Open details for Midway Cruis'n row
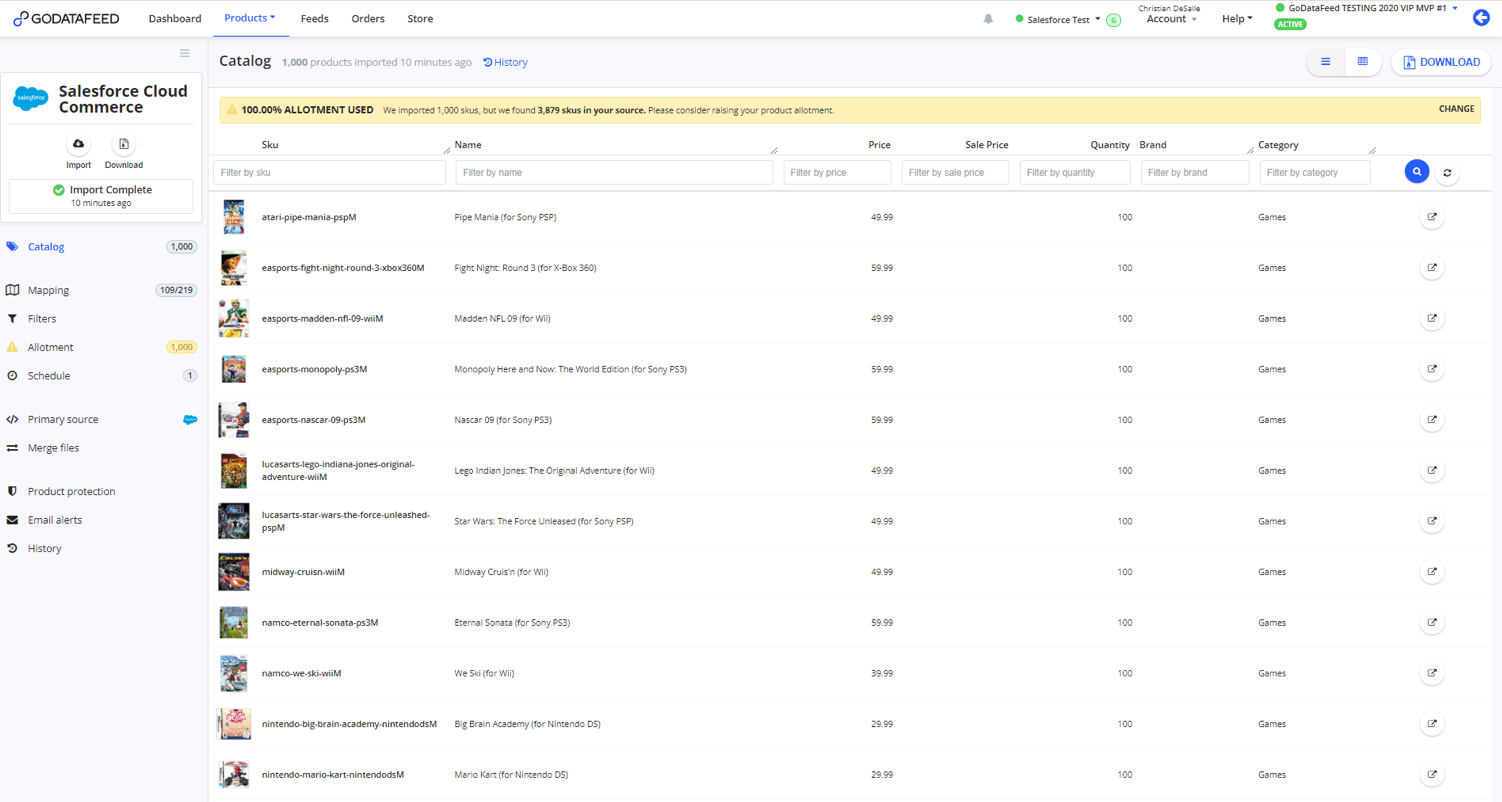 point(1432,572)
